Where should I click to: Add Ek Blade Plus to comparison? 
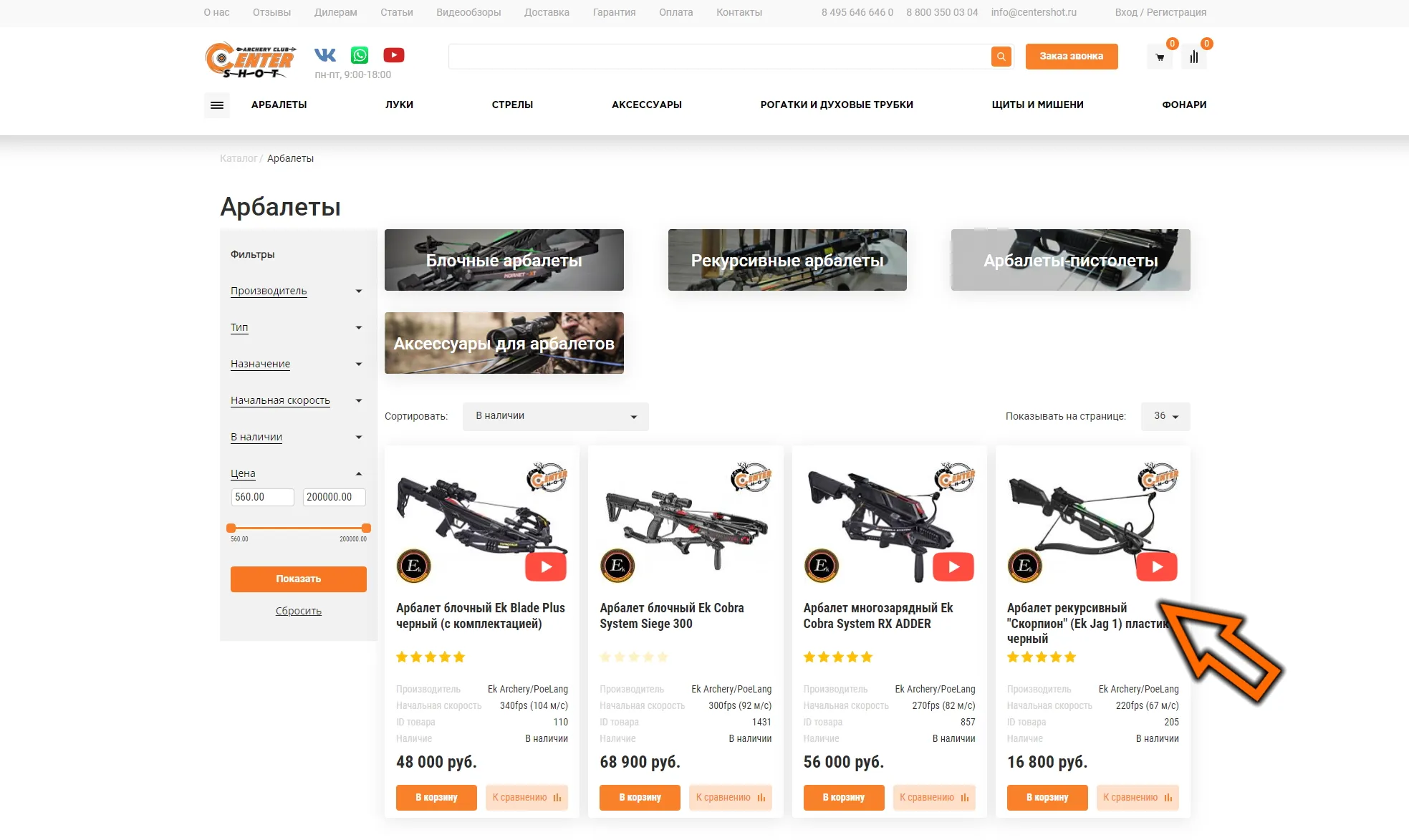pos(526,798)
